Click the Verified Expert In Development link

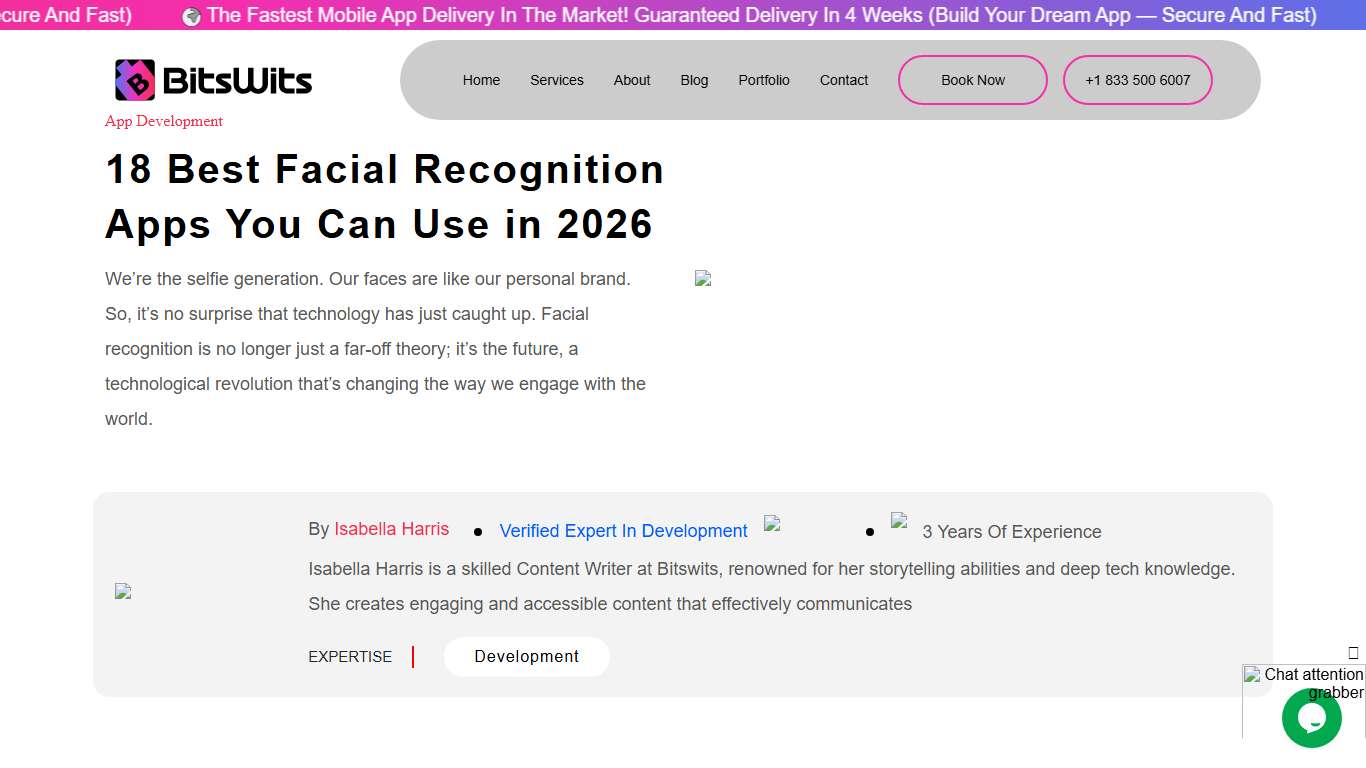click(623, 531)
